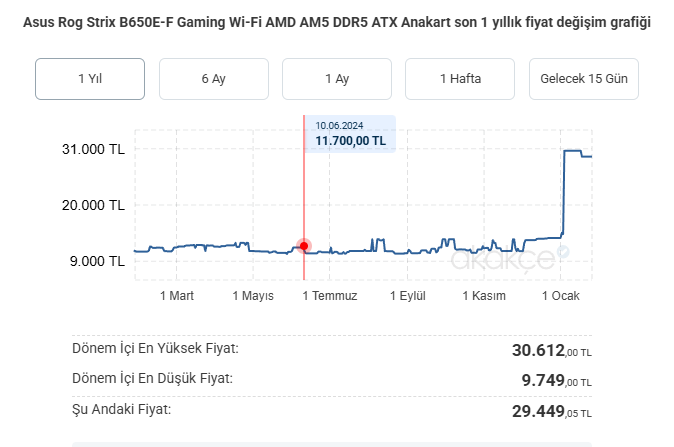The width and height of the screenshot is (674, 447).
Task: Click the highest price 30.612,00 TL
Action: [552, 350]
